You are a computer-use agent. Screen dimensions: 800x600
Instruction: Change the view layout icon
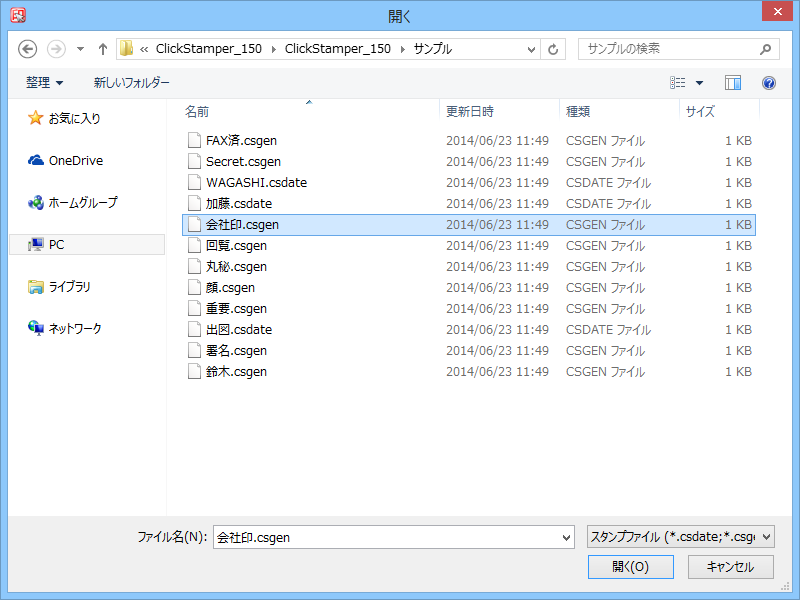(x=678, y=83)
